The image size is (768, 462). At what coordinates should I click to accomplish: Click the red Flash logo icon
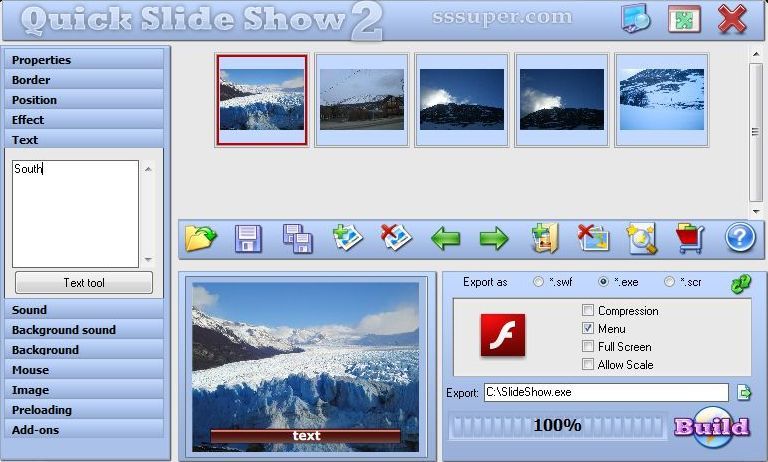pyautogui.click(x=503, y=335)
